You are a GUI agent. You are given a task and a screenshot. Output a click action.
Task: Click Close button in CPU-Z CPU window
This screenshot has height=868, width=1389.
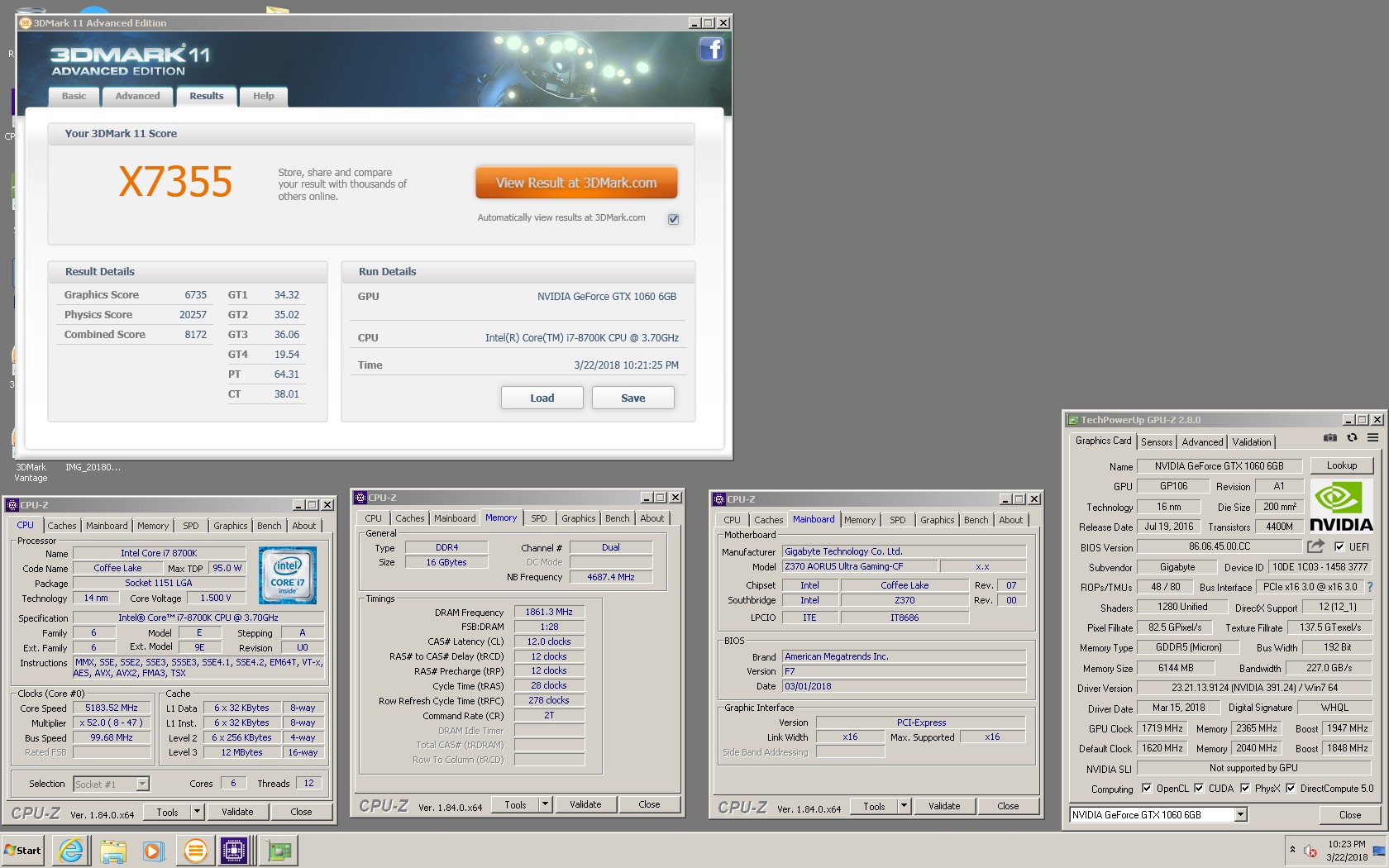pos(301,812)
